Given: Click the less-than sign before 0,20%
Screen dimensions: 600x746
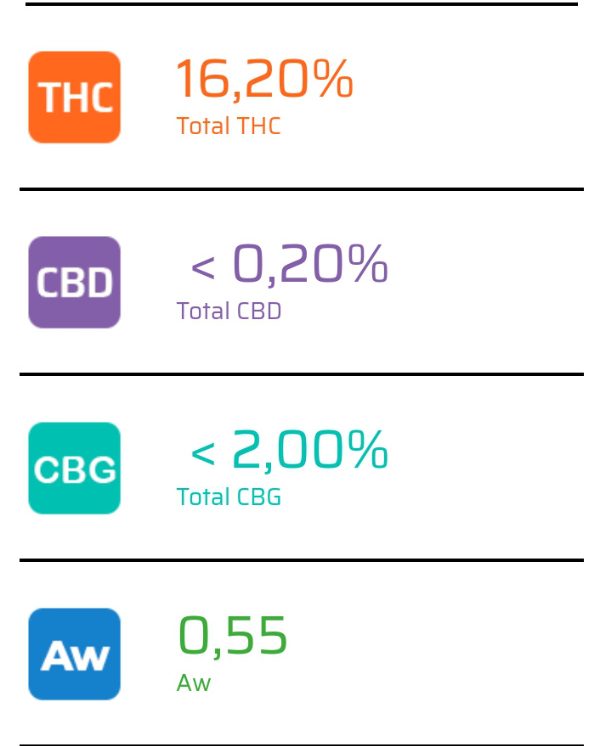Looking at the screenshot, I should click(203, 267).
